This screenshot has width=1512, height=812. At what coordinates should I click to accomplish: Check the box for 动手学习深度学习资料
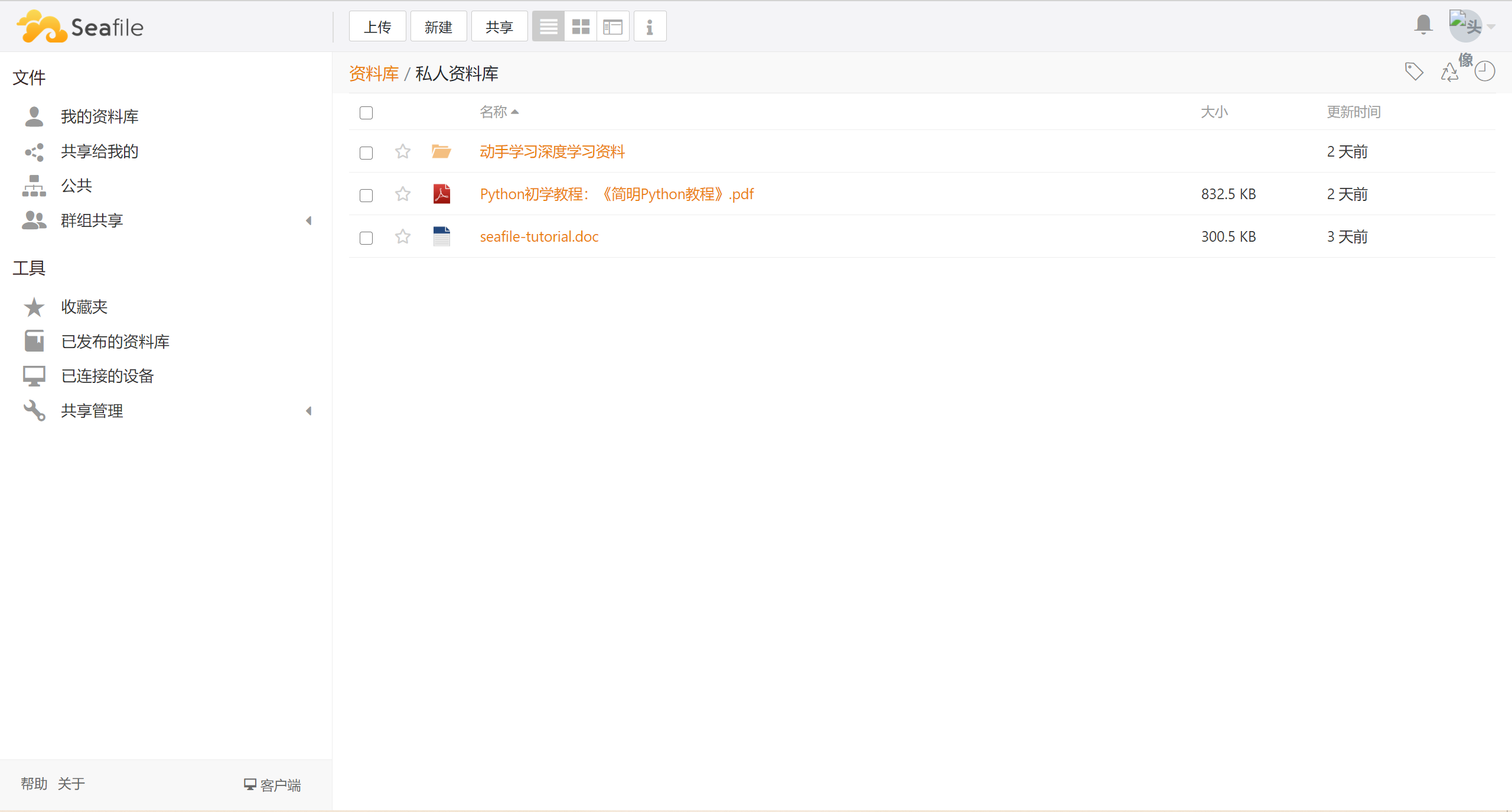tap(366, 153)
